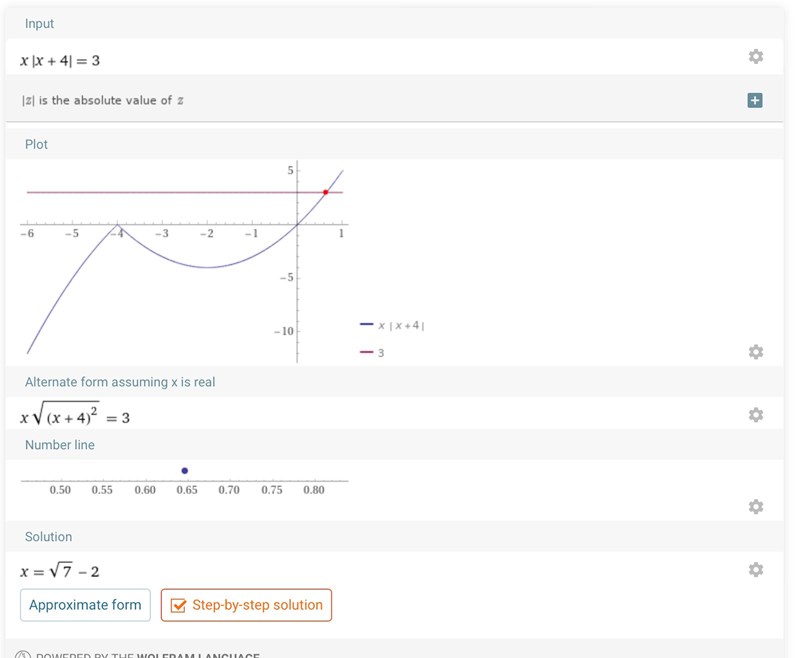Click the red legend line for 3

coord(367,352)
